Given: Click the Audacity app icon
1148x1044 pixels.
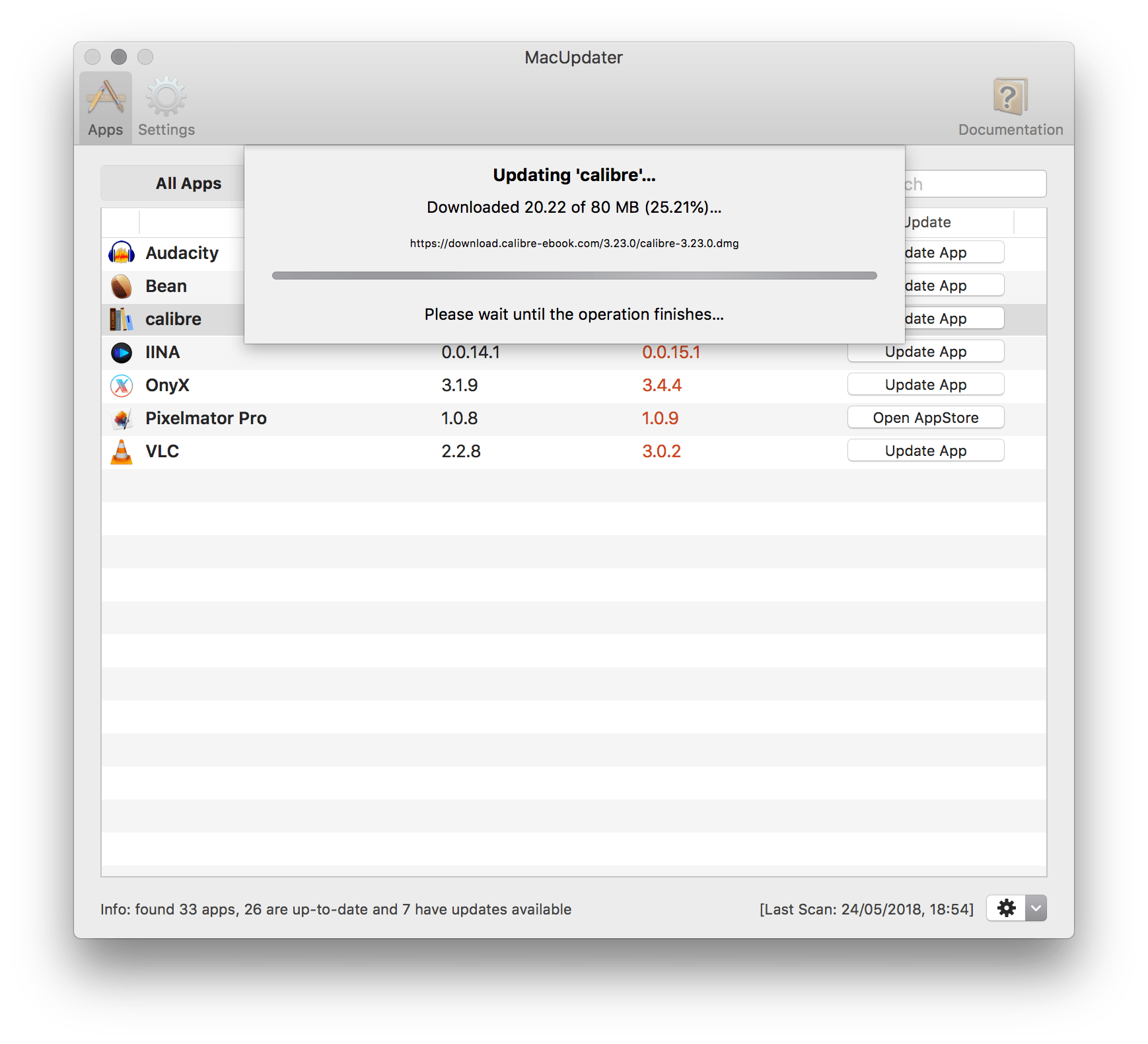Looking at the screenshot, I should tap(123, 252).
